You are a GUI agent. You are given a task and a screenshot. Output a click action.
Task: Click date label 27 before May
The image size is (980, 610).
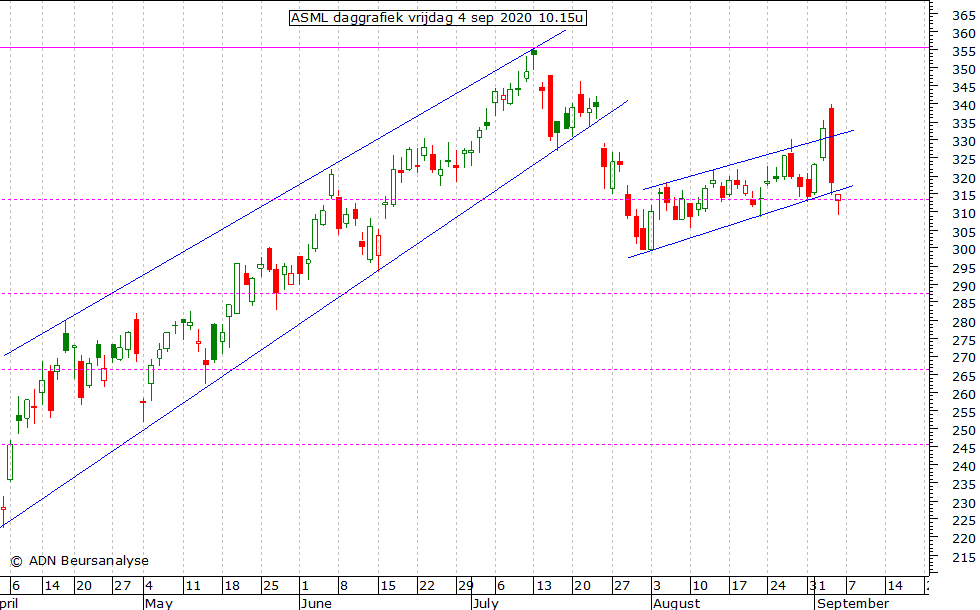122,586
